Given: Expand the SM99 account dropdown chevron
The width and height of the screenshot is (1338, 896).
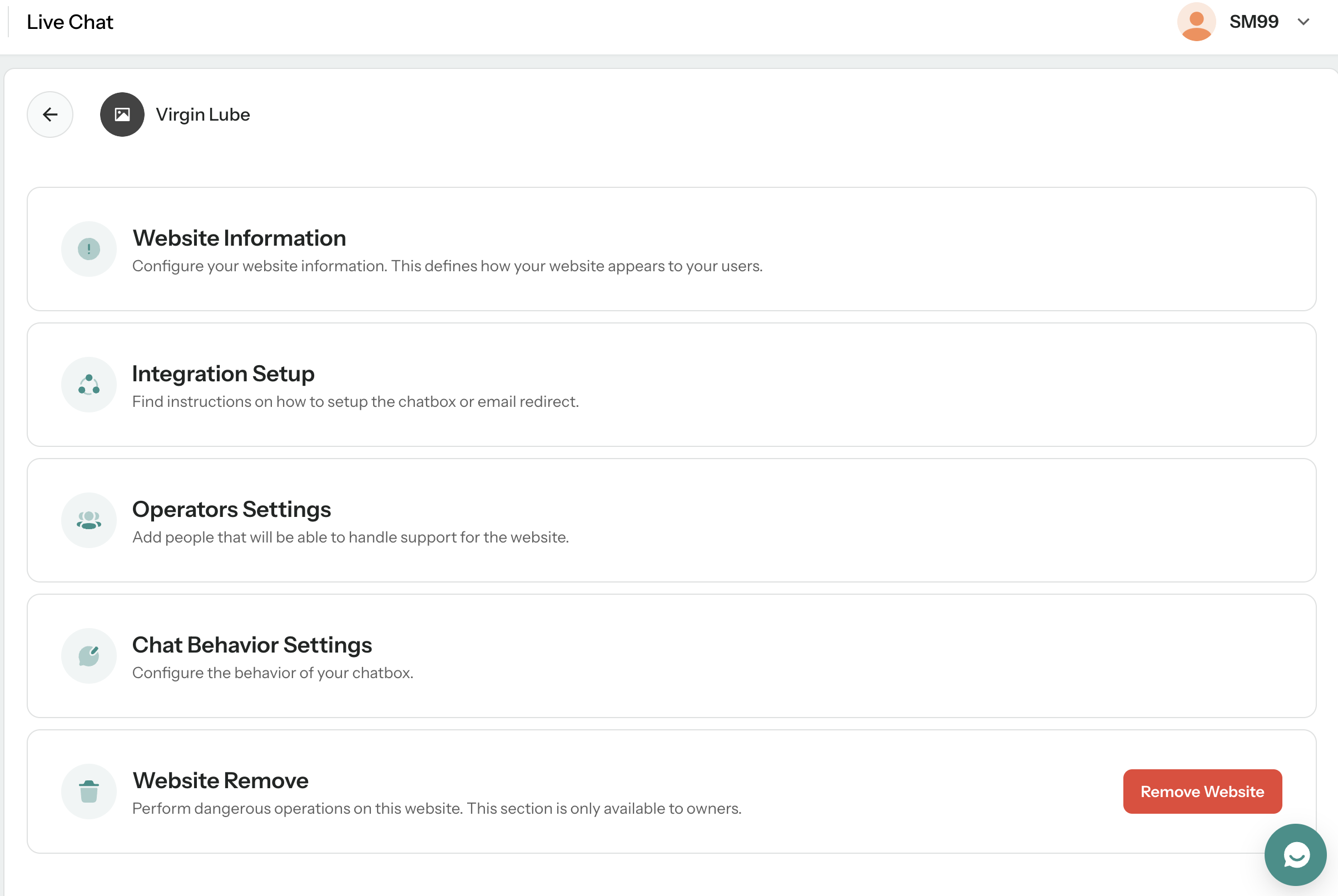Looking at the screenshot, I should tap(1303, 22).
